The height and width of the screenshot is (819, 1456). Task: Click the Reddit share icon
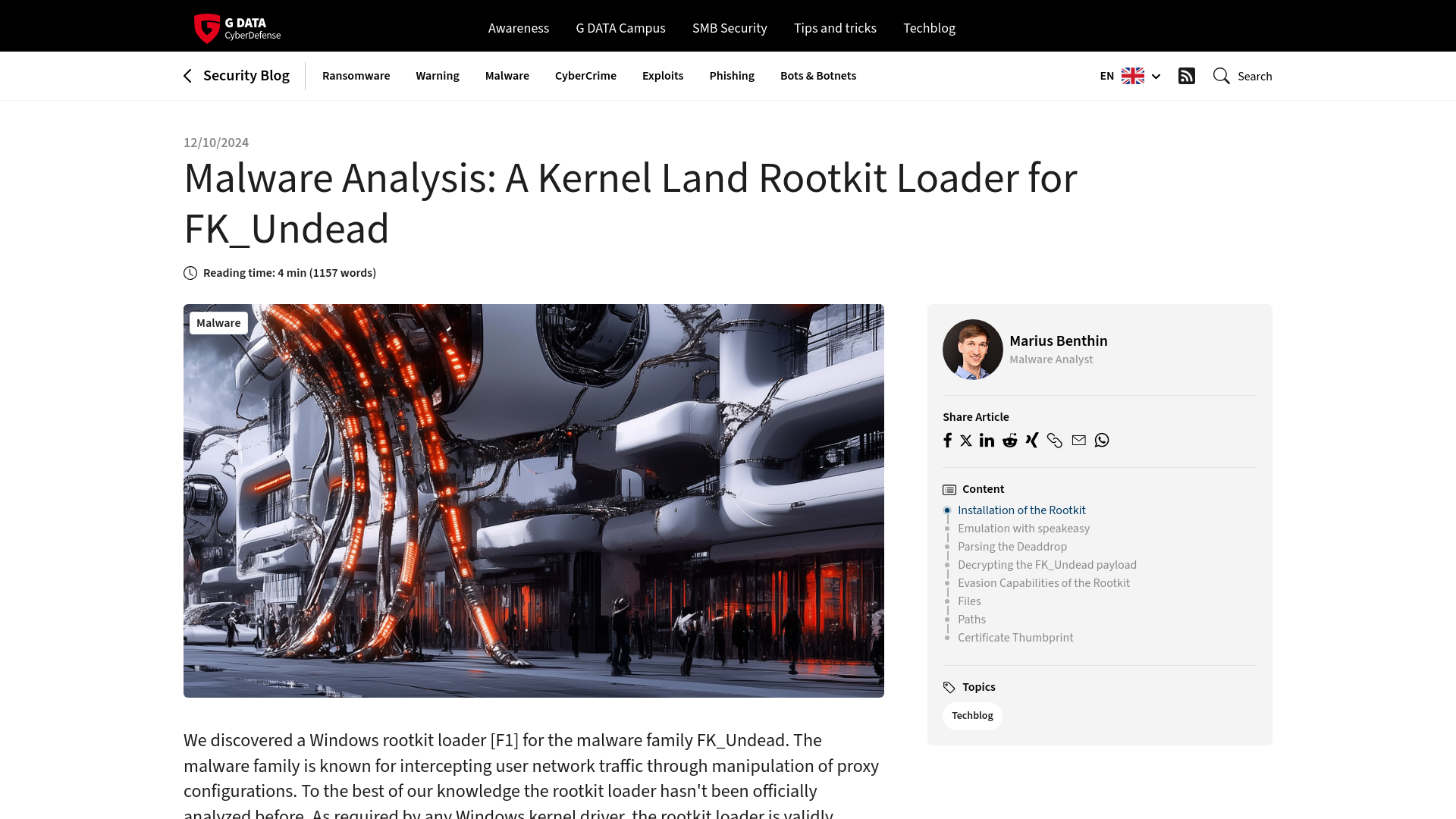click(1009, 440)
